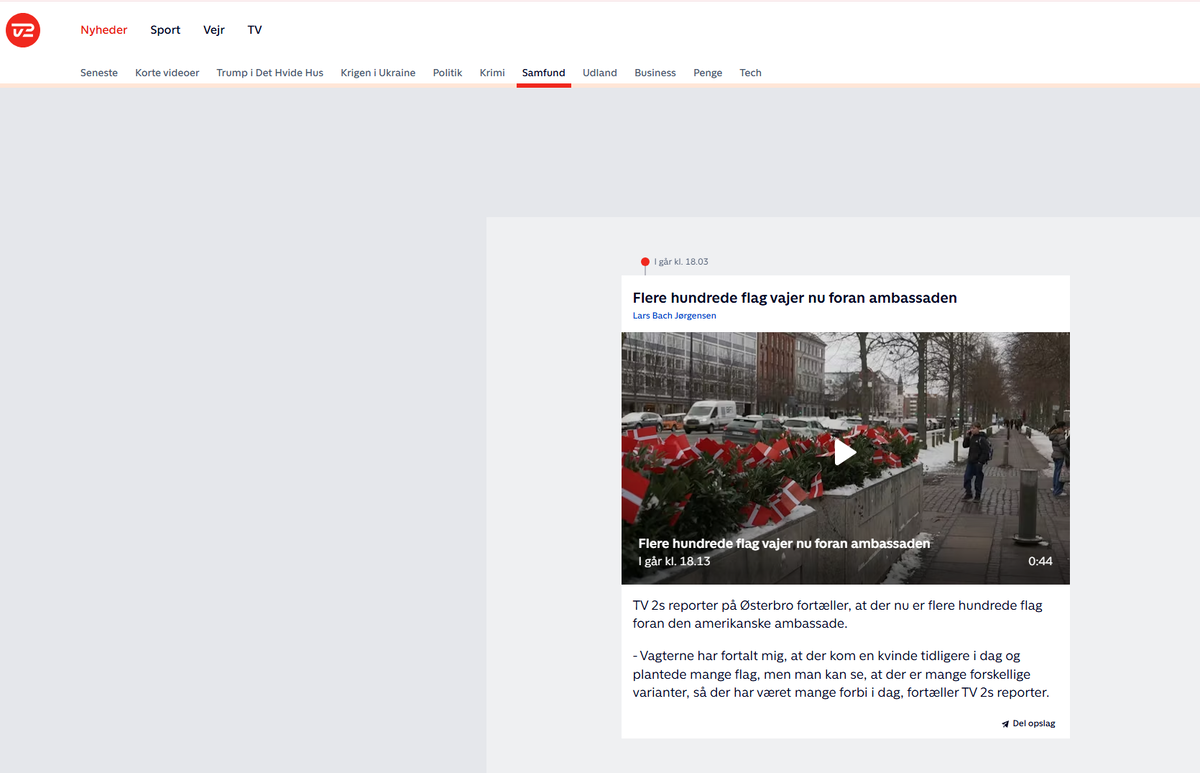Share the post via Del opslag

click(1028, 723)
